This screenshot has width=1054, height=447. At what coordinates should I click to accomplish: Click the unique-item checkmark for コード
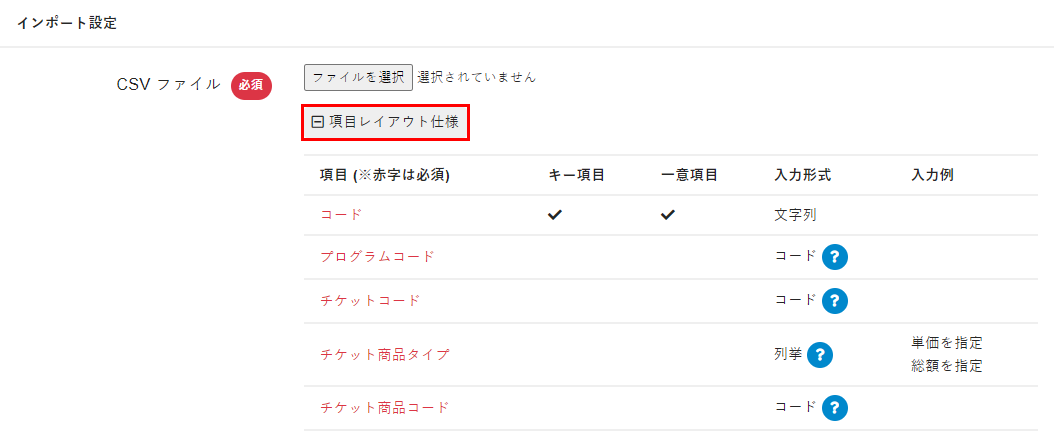668,215
